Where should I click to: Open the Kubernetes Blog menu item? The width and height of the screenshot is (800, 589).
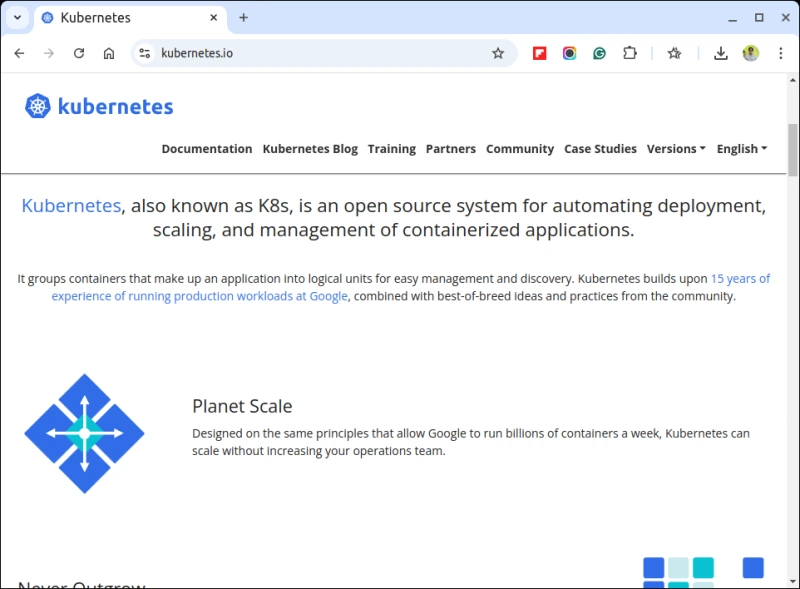[x=310, y=149]
